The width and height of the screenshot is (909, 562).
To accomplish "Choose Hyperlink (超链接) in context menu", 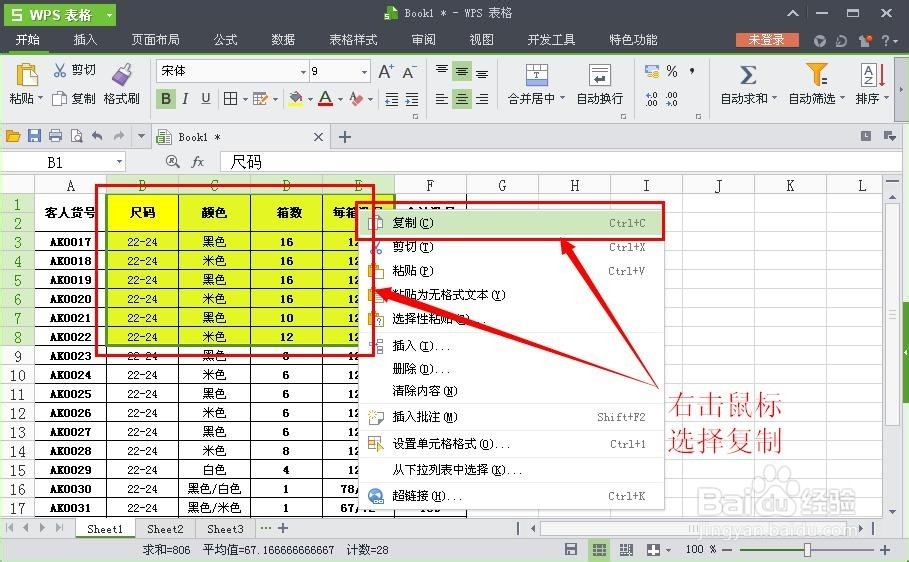I will click(511, 496).
